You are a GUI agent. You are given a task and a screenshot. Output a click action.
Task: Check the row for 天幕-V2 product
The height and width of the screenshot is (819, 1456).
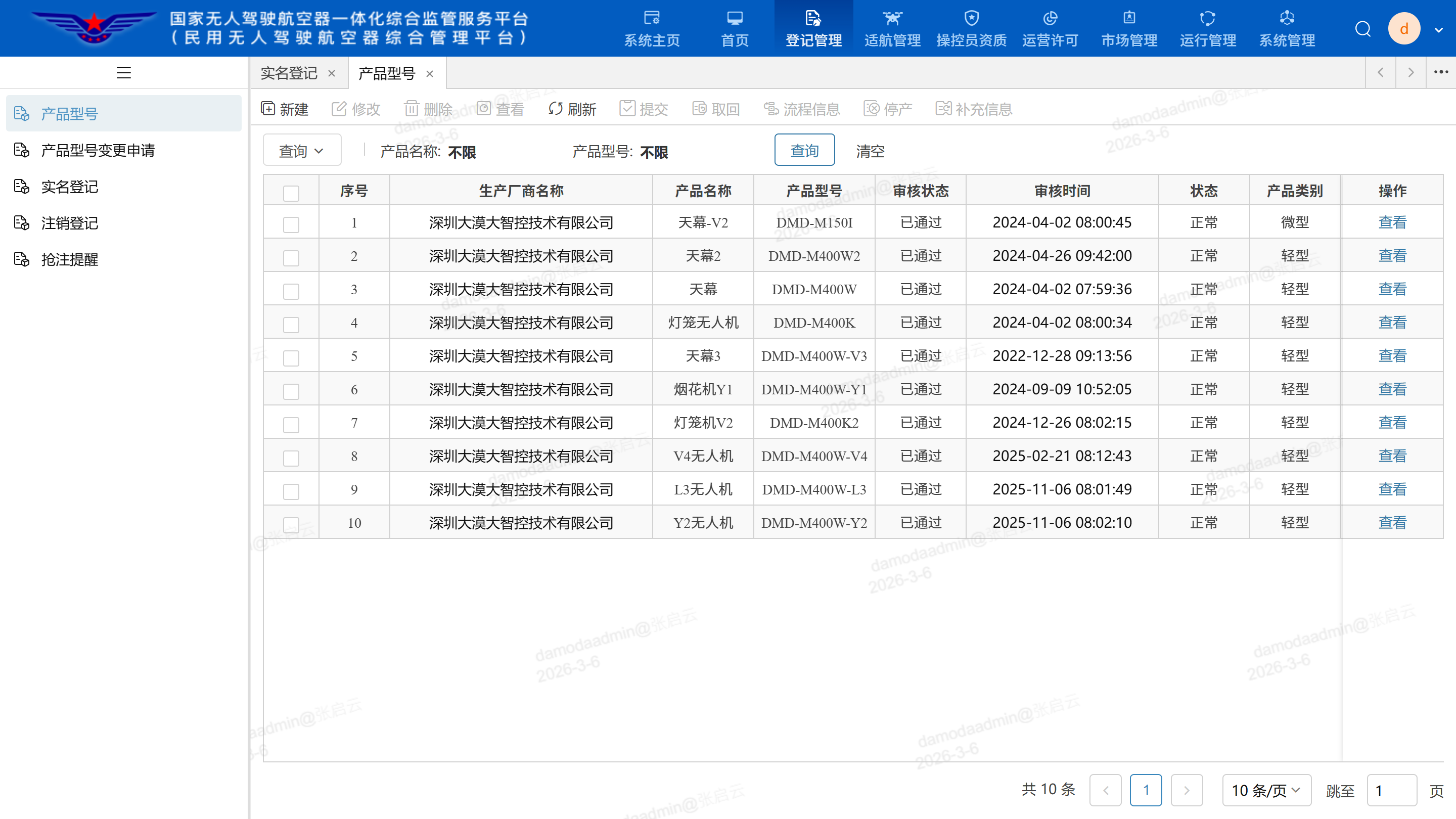291,224
